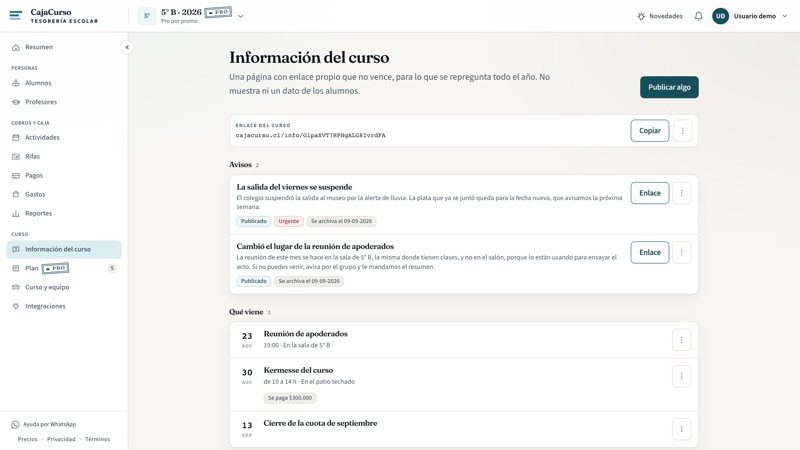The width and height of the screenshot is (800, 450).
Task: Open Actividades in the sidebar
Action: (x=64, y=137)
